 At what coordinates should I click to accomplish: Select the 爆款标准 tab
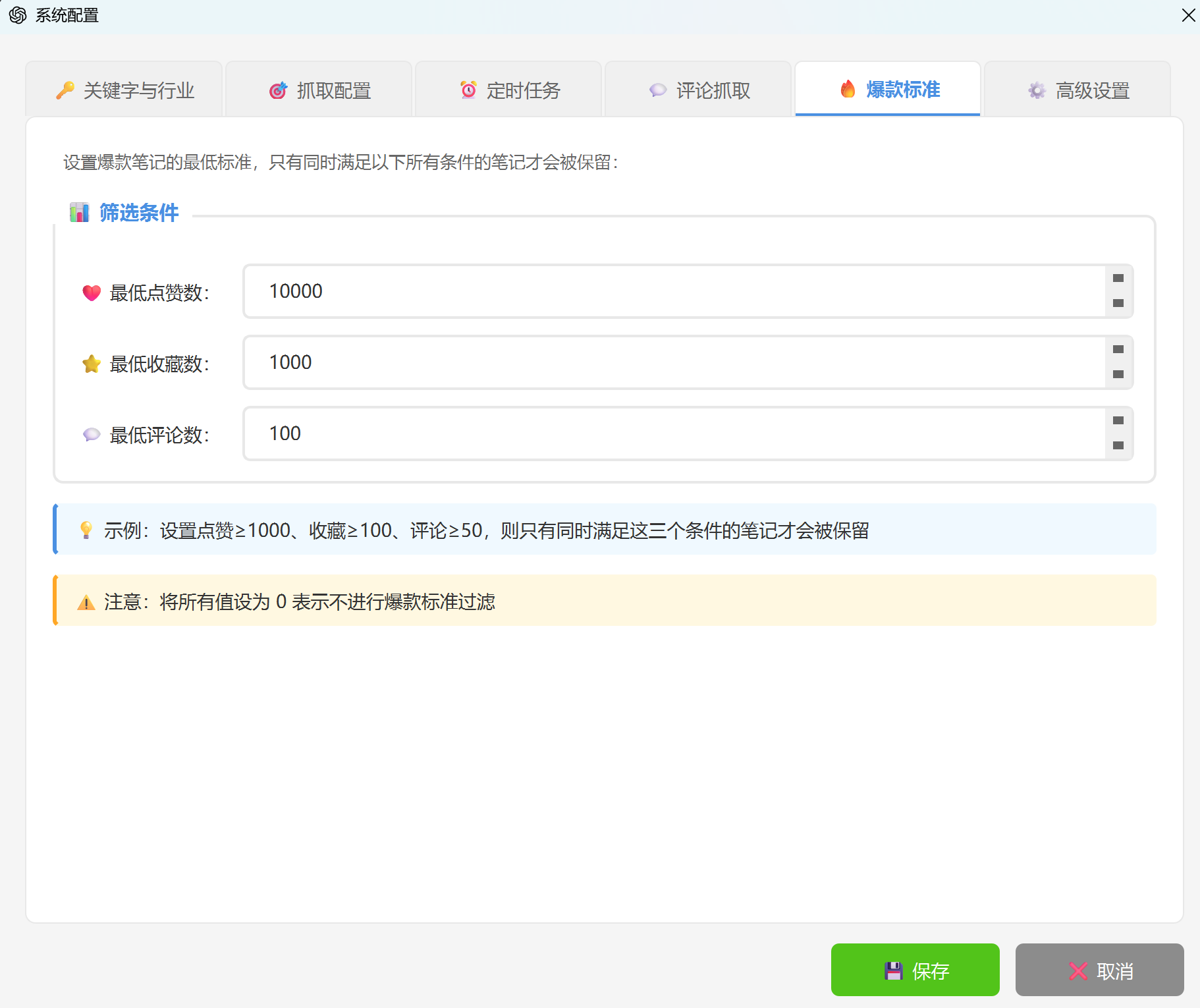(x=888, y=90)
